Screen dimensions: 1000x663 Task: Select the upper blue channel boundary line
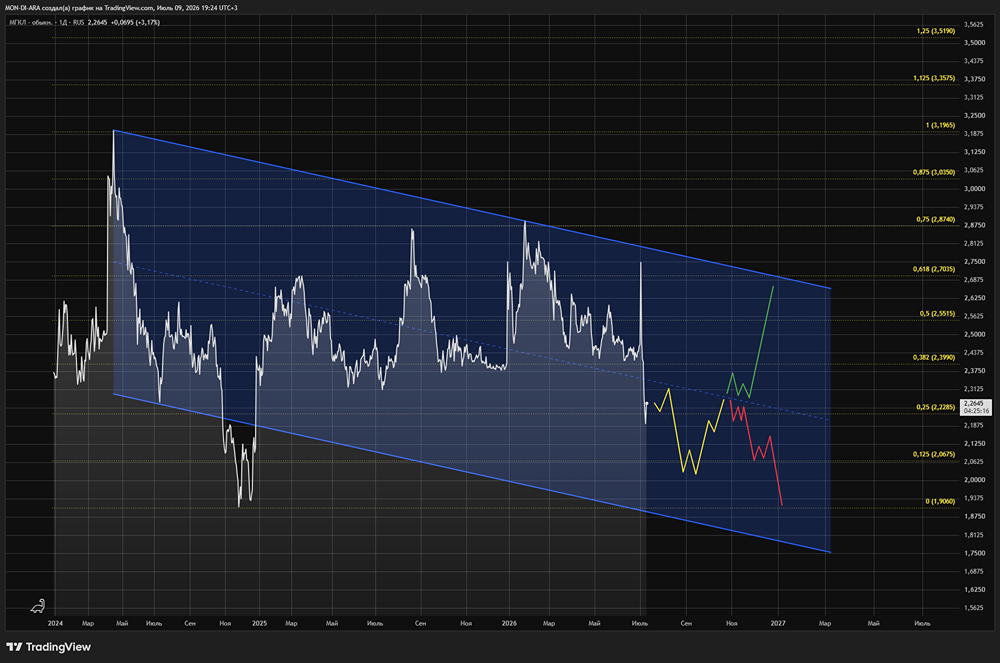(472, 210)
